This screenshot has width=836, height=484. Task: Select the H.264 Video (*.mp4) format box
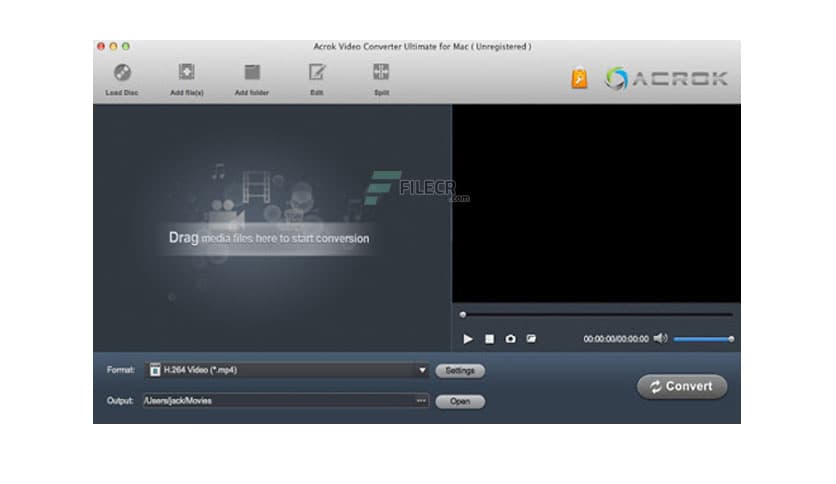(x=287, y=370)
